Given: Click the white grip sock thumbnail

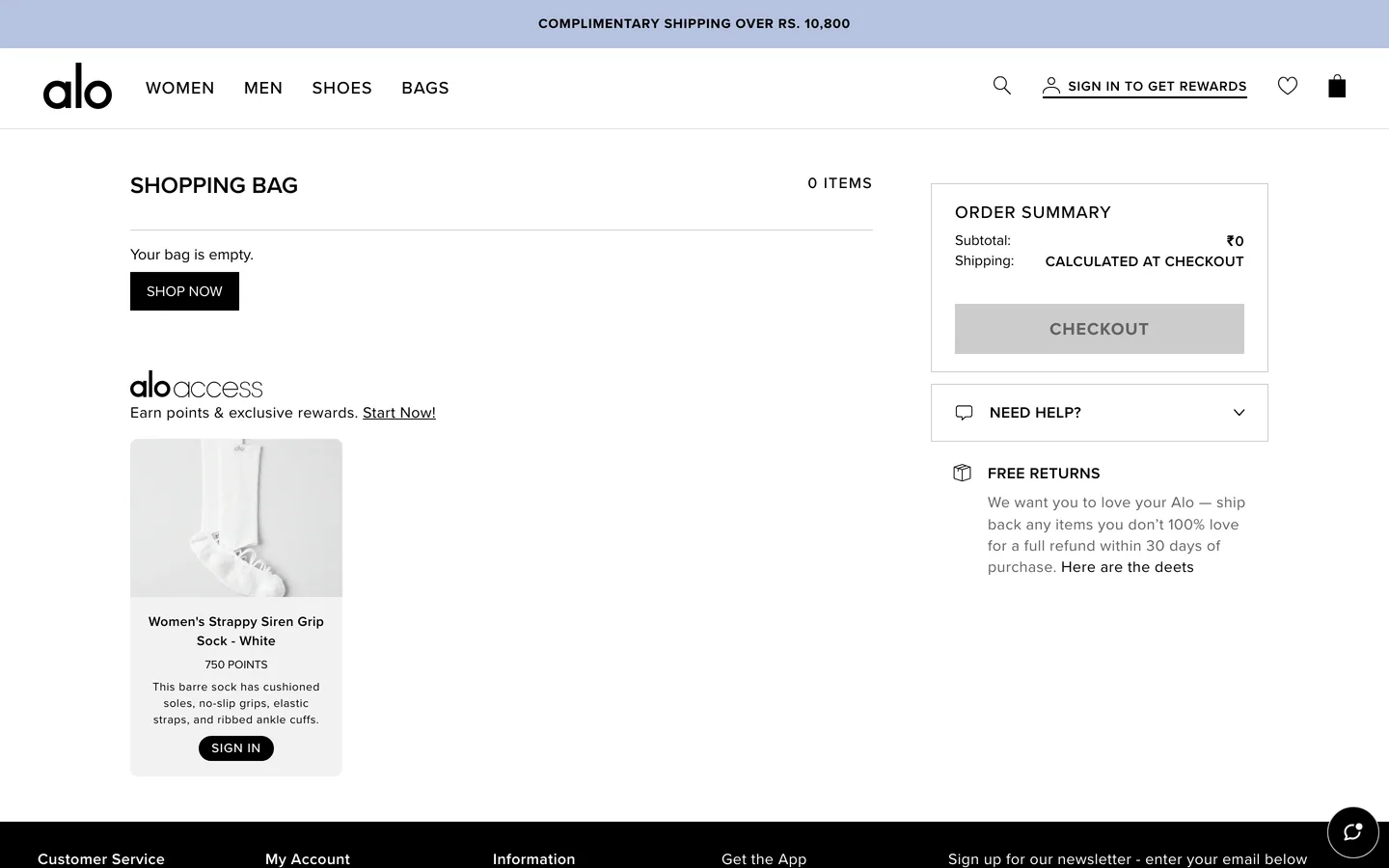Looking at the screenshot, I should [x=236, y=518].
